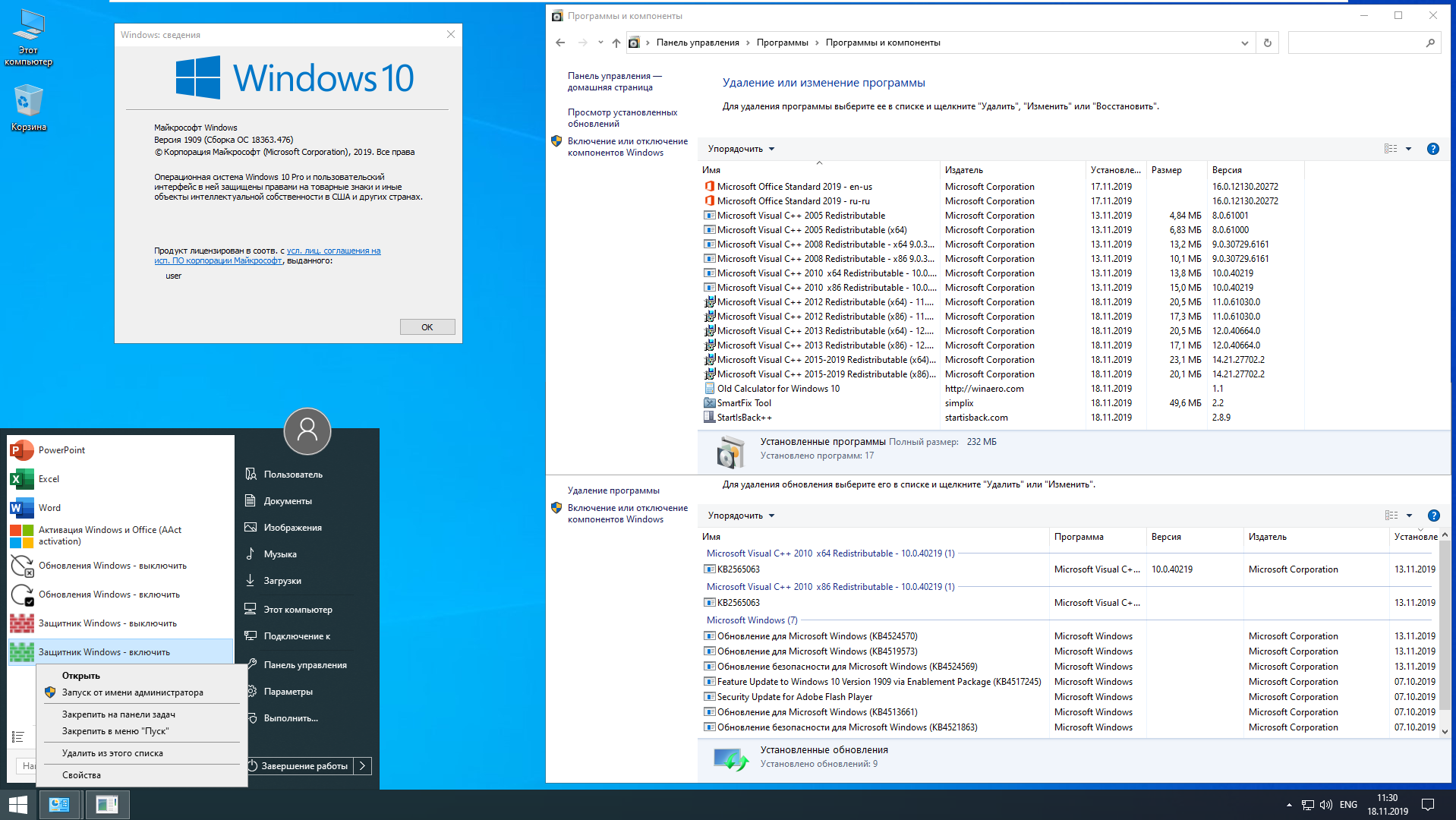Click updates list scrollbar down arrow
The image size is (1456, 820).
1445,731
